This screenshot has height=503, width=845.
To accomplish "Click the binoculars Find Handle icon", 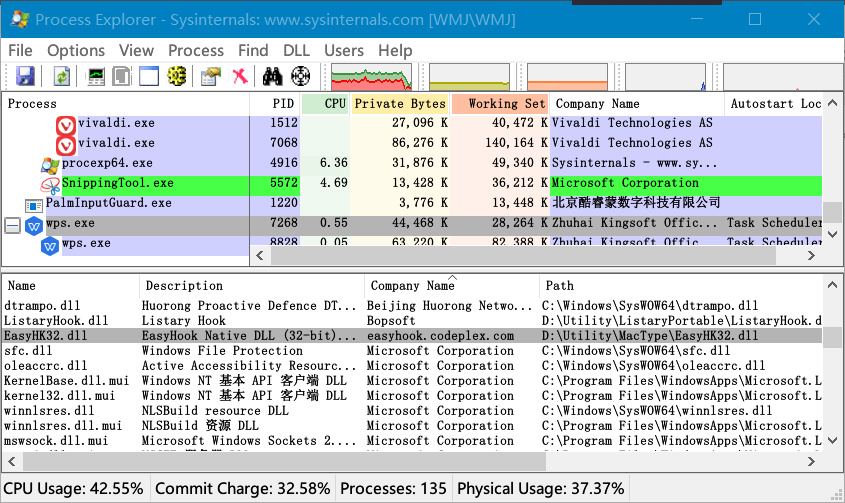I will point(273,76).
